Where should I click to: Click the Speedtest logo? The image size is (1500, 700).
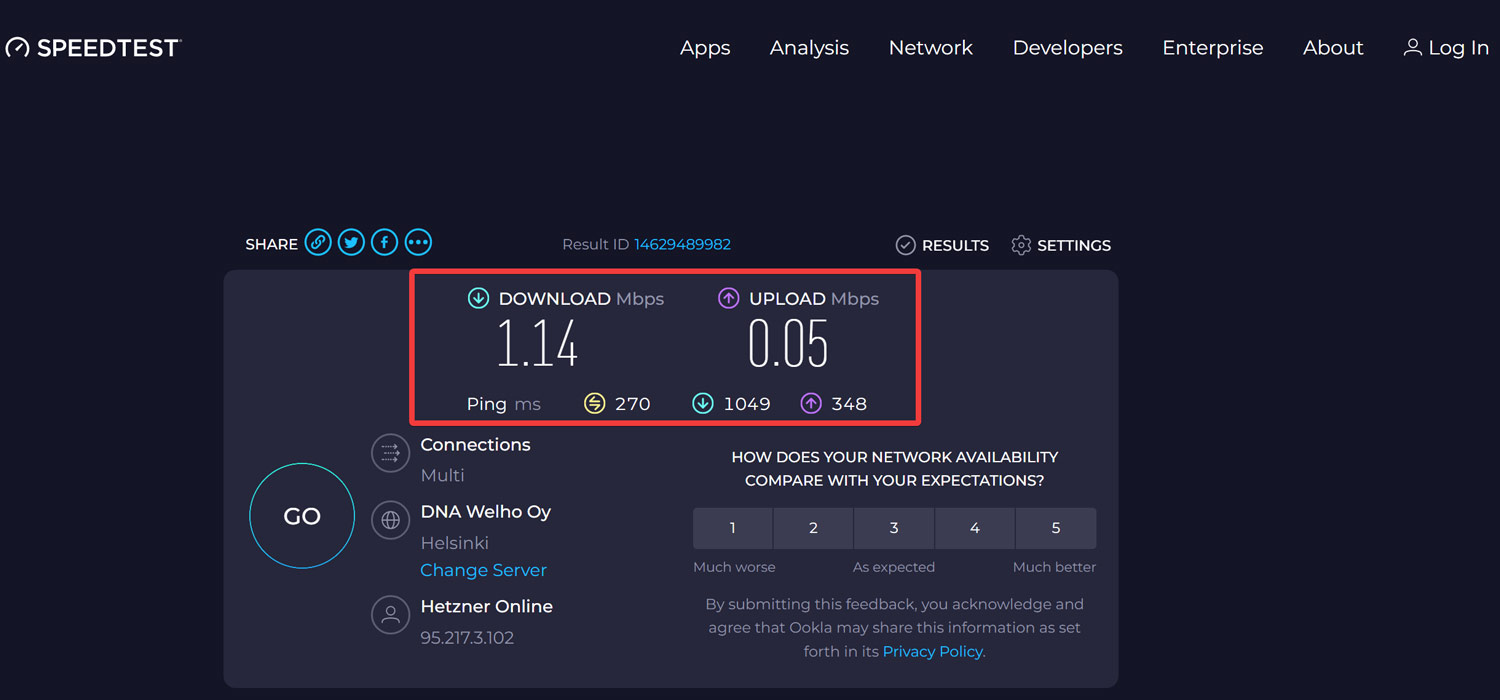(x=93, y=47)
